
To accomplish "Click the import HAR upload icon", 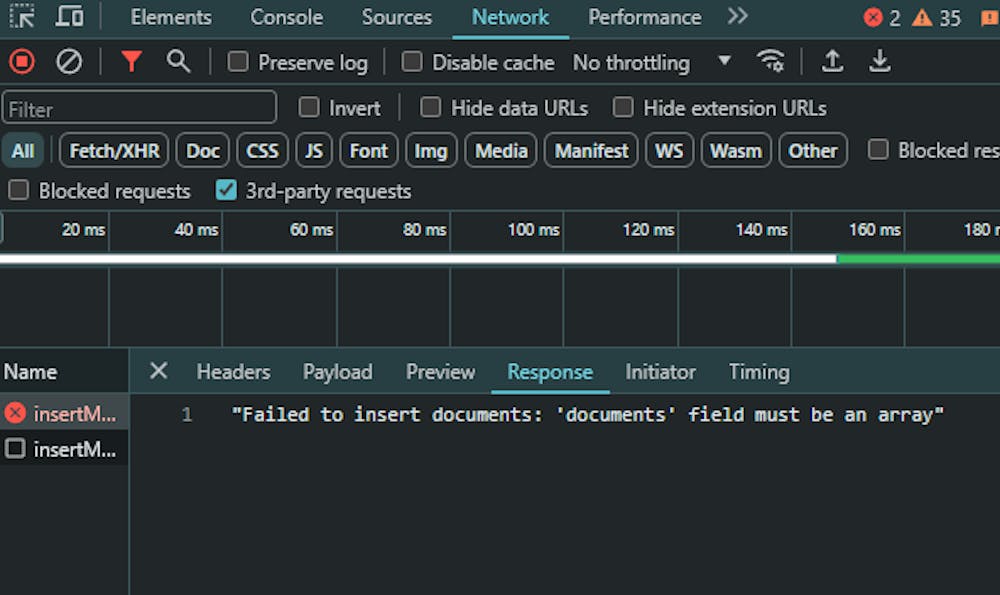I will [831, 62].
